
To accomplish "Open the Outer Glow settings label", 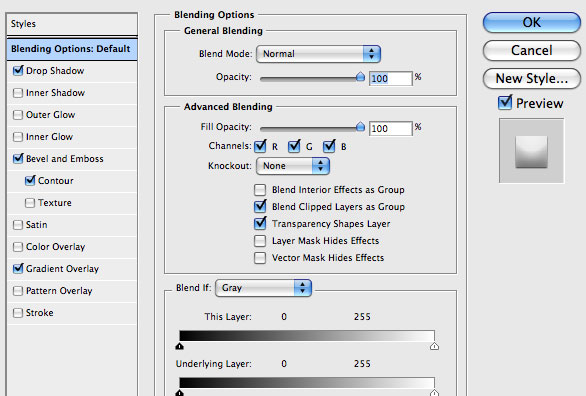I will click(x=50, y=115).
